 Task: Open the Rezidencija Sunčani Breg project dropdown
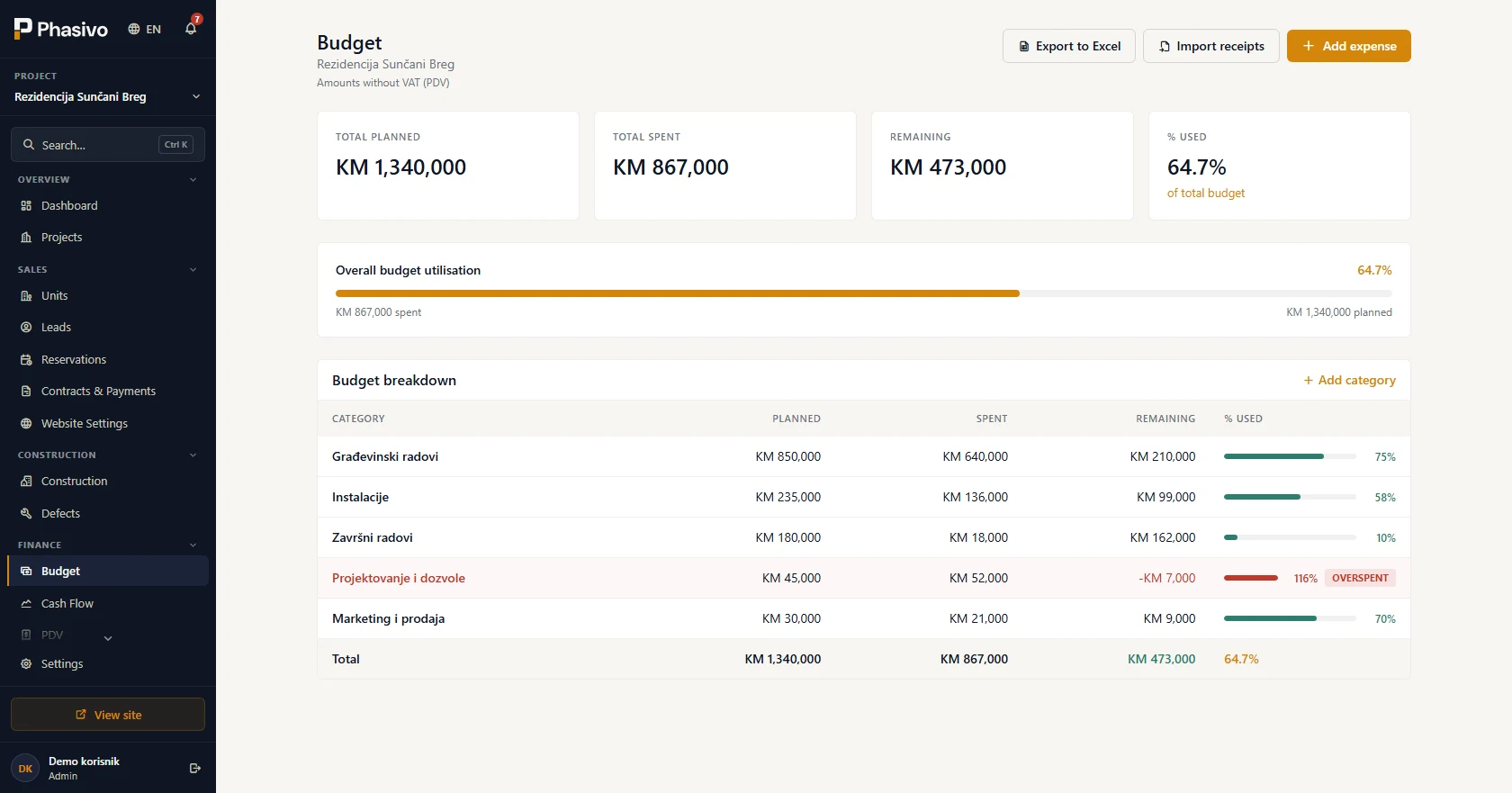[x=108, y=96]
